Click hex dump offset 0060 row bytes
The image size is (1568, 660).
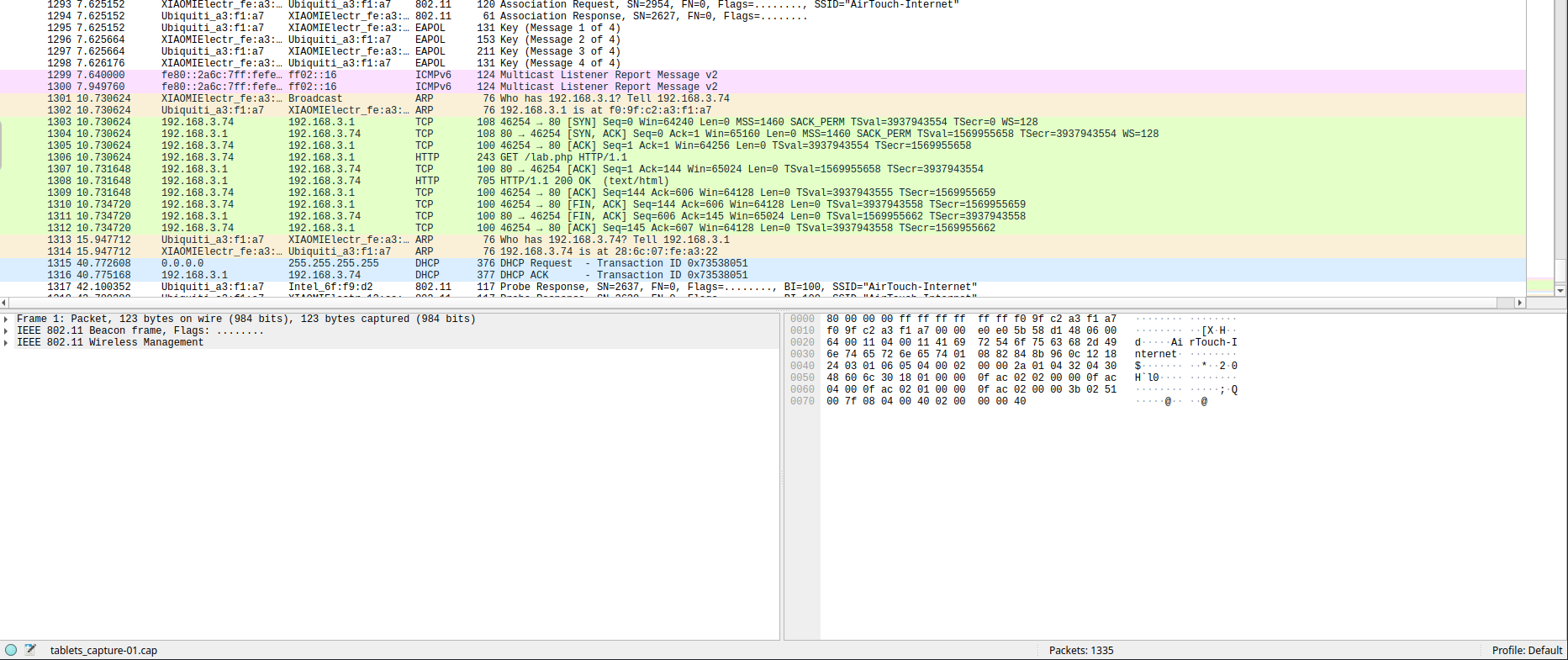[x=971, y=390]
